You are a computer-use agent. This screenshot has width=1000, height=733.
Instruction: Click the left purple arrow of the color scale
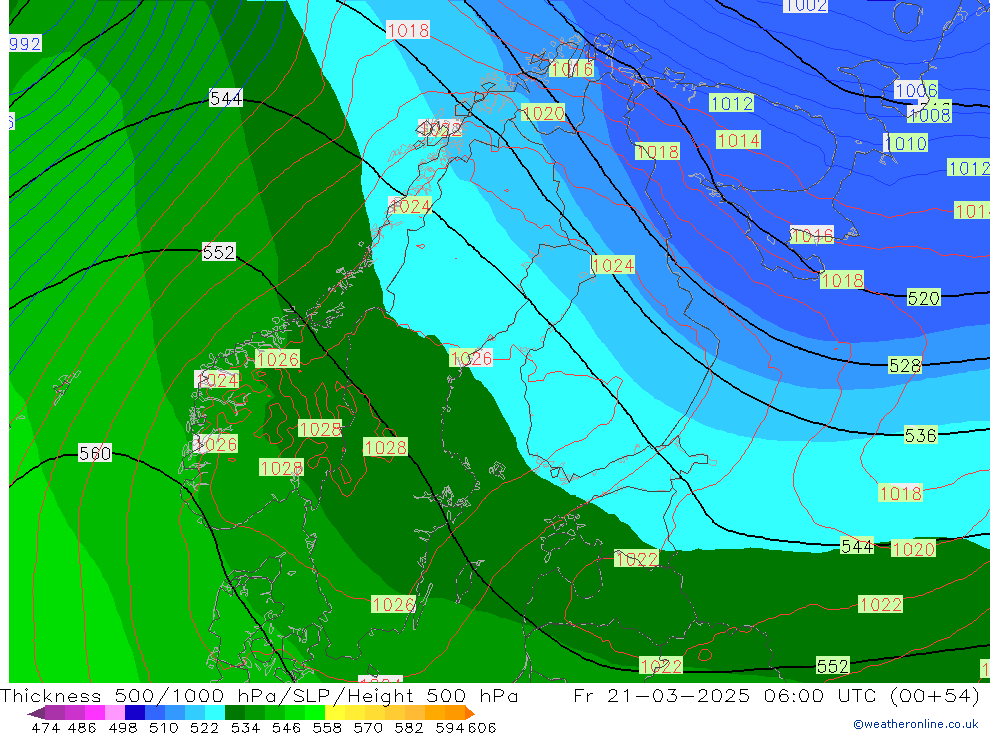coord(35,713)
